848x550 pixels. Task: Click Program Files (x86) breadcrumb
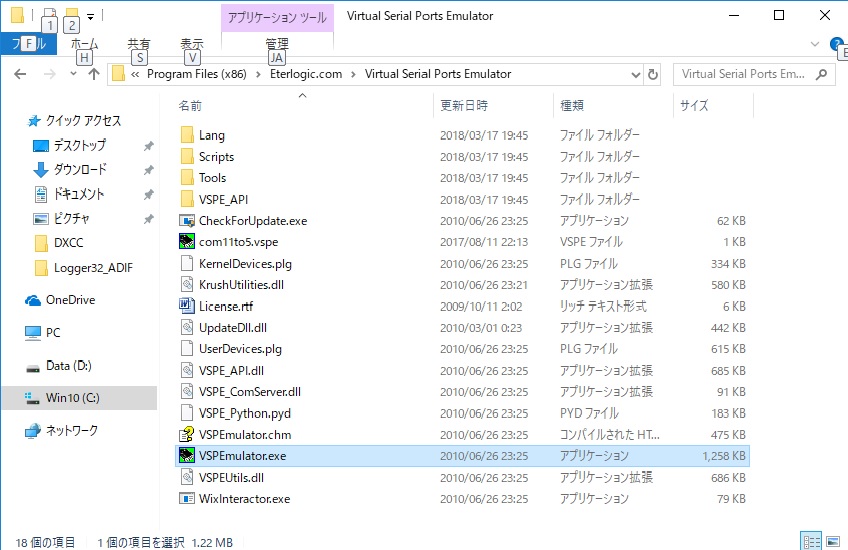[197, 74]
